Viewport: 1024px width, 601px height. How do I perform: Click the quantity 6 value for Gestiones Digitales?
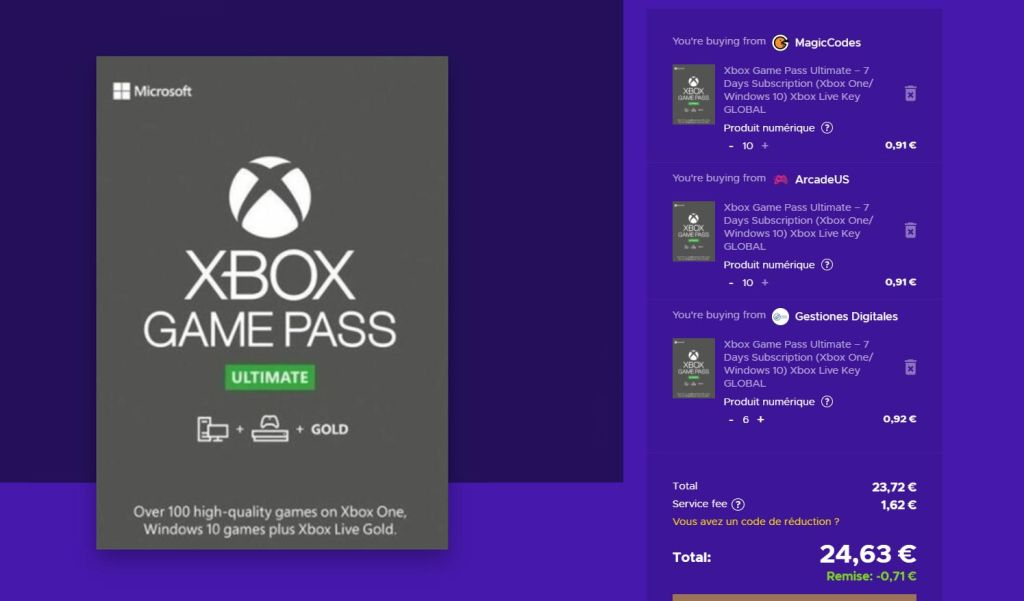(745, 419)
